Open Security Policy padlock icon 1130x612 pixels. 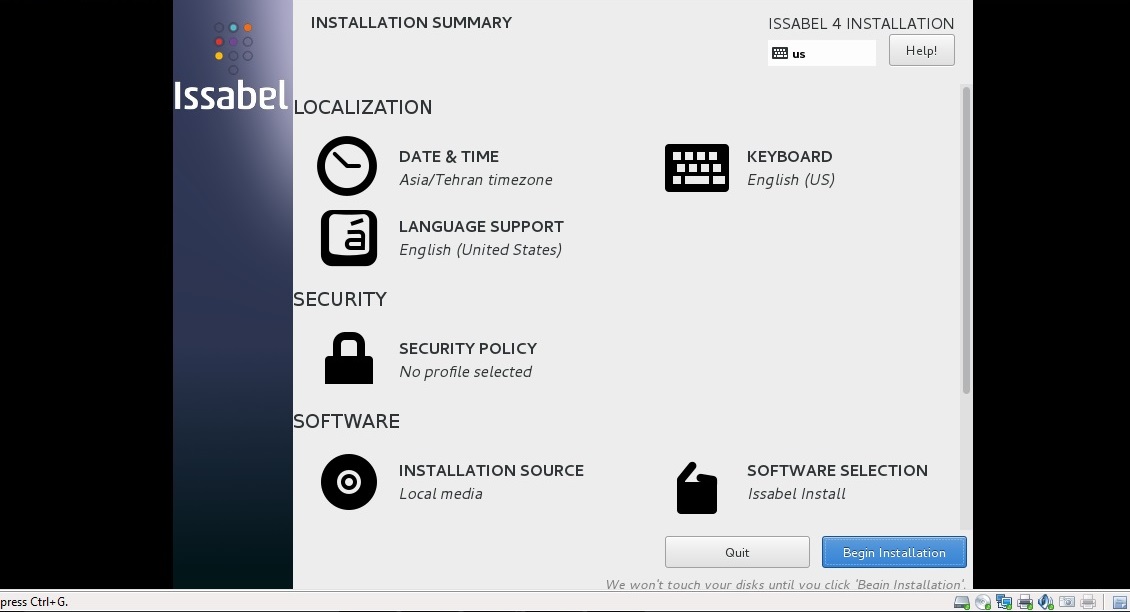pos(349,358)
